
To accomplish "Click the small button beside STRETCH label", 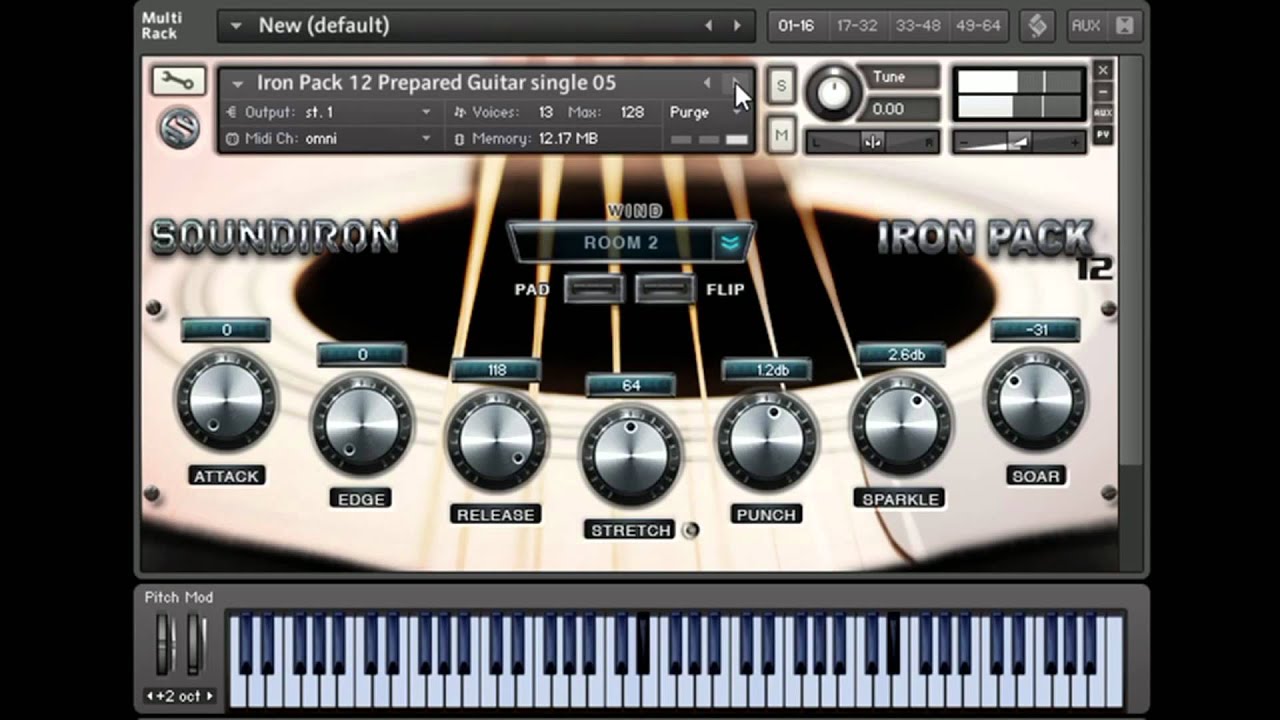I will 690,530.
